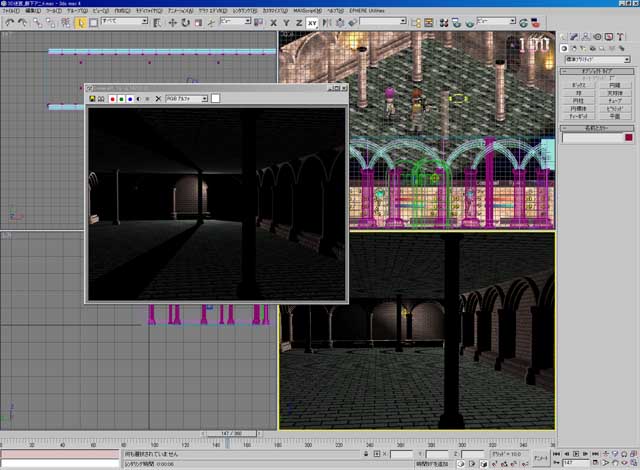Click the object name input field

593,137
